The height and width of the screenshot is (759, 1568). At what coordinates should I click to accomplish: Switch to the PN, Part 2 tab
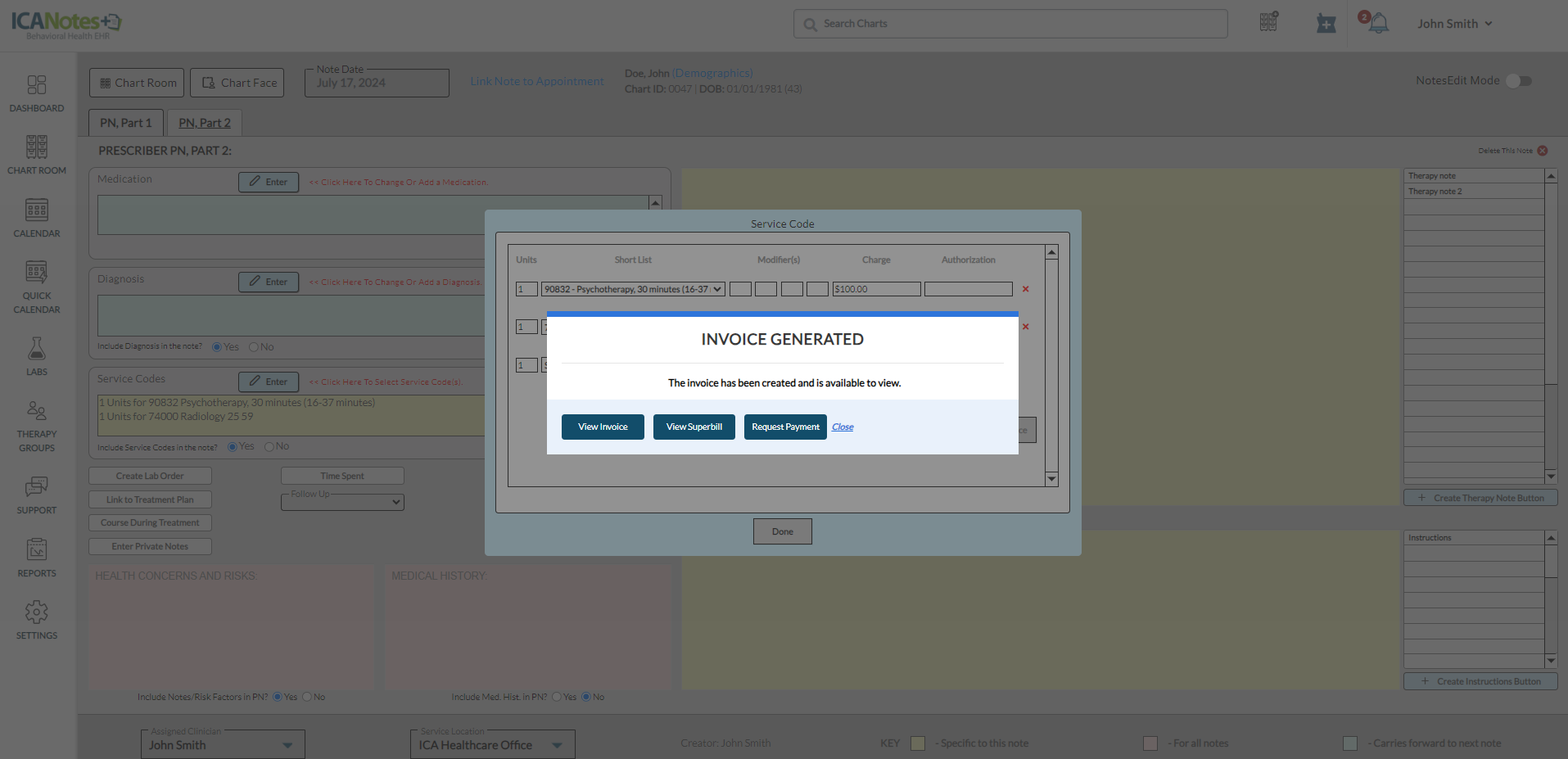point(205,123)
